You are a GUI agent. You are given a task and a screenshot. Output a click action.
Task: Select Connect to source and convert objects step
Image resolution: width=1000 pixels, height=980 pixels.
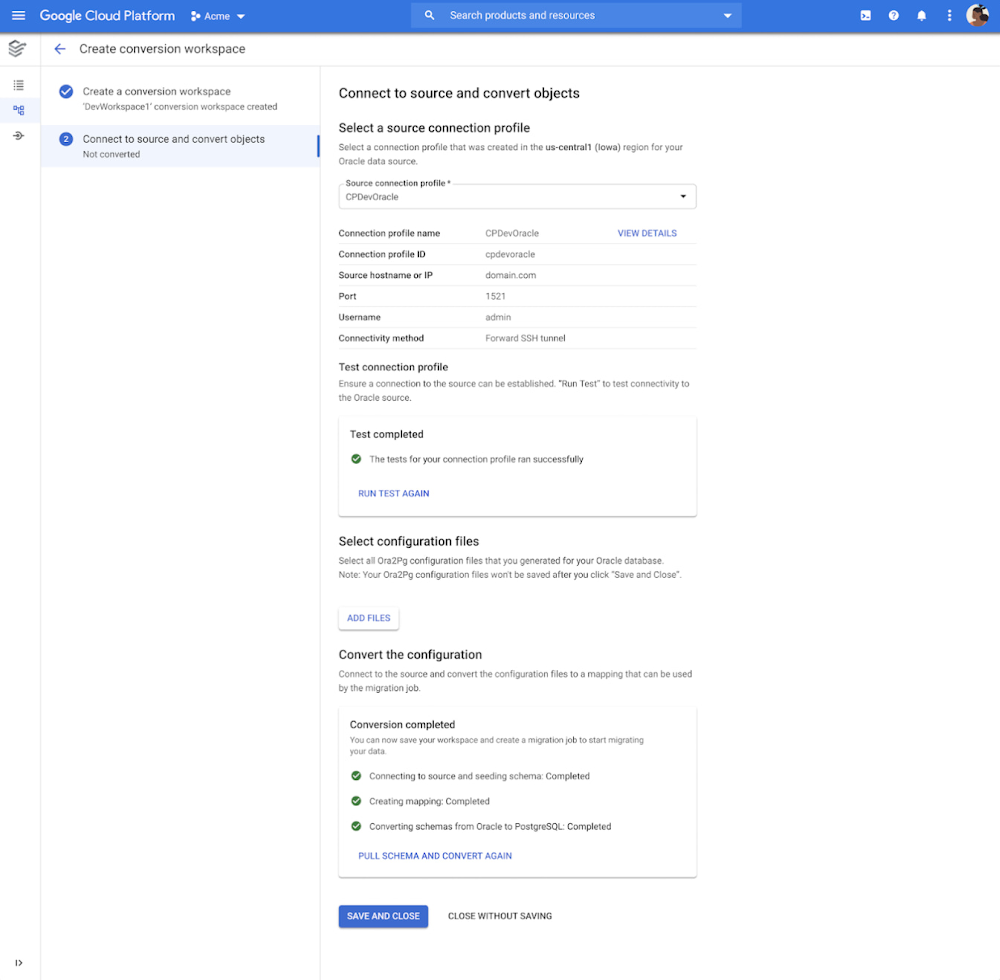(180, 146)
